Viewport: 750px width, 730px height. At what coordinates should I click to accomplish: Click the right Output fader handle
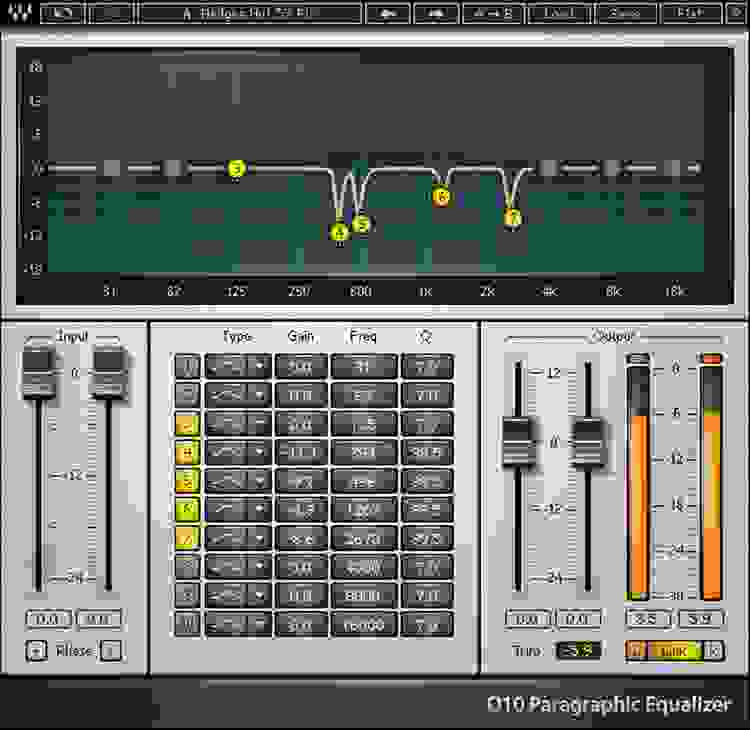(x=588, y=442)
